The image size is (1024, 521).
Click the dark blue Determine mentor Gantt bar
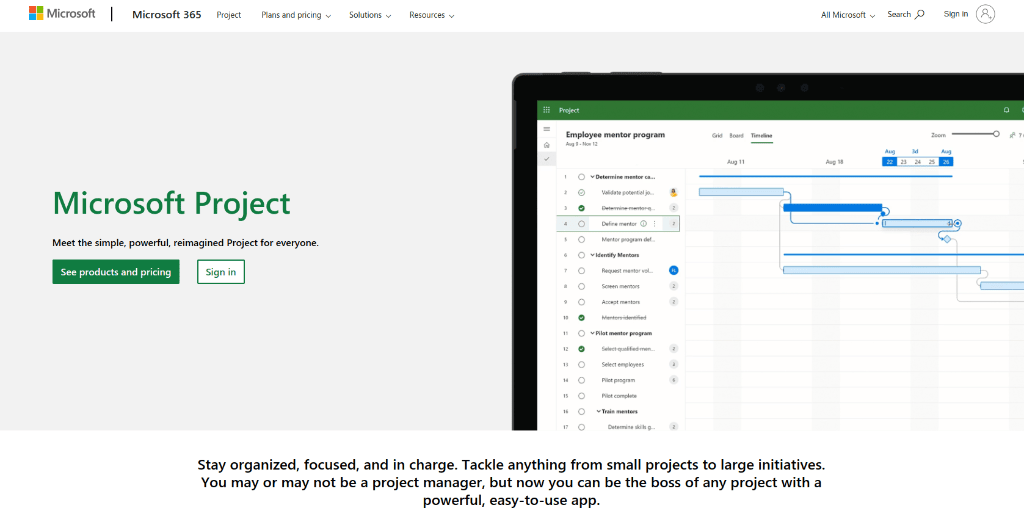[833, 208]
